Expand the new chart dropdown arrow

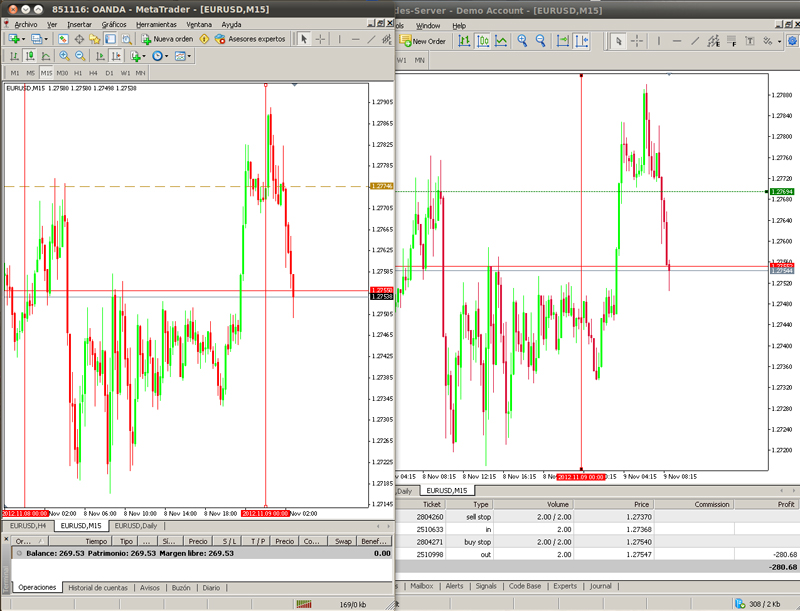24,39
